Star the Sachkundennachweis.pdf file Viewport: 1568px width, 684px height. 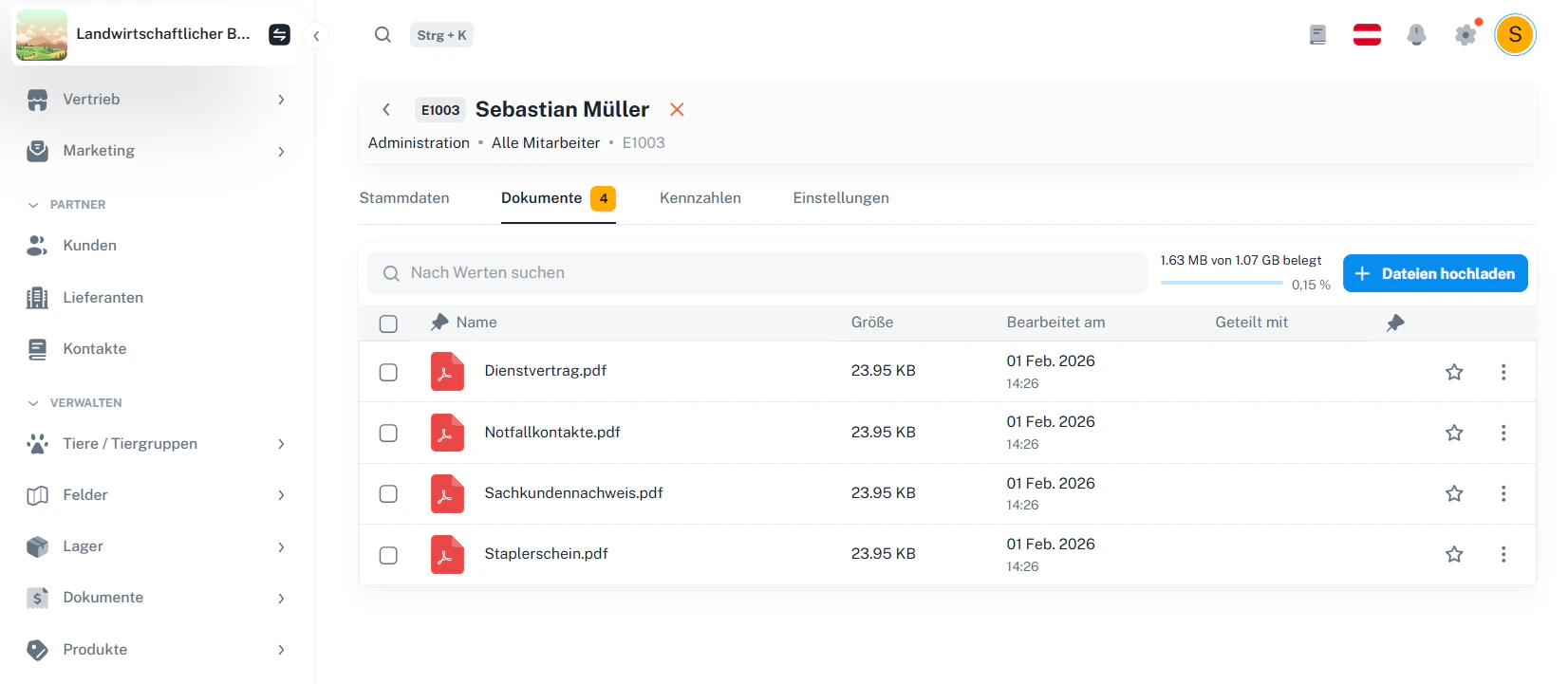coord(1454,493)
